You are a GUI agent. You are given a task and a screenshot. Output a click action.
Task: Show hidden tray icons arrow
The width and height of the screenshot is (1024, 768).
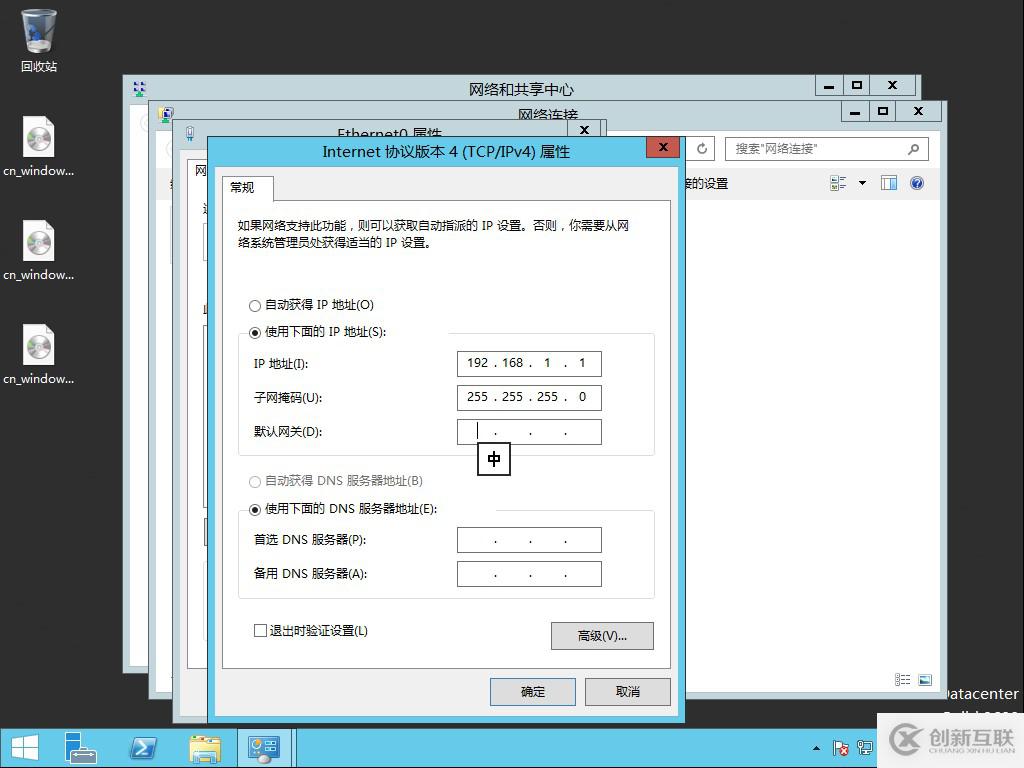[816, 748]
